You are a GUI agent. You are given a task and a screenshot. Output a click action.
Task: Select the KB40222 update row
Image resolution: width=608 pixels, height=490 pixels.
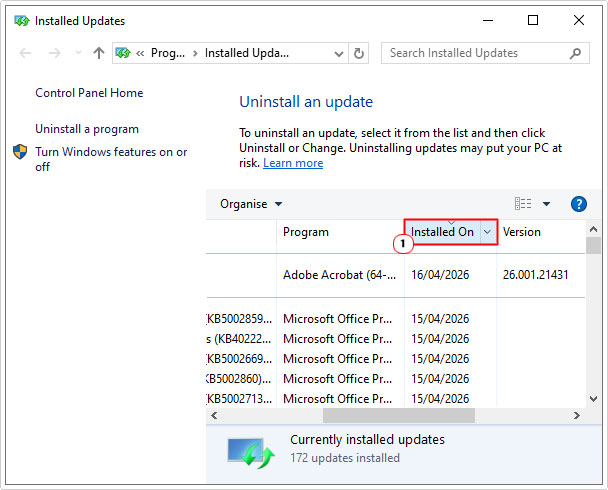tap(396, 339)
